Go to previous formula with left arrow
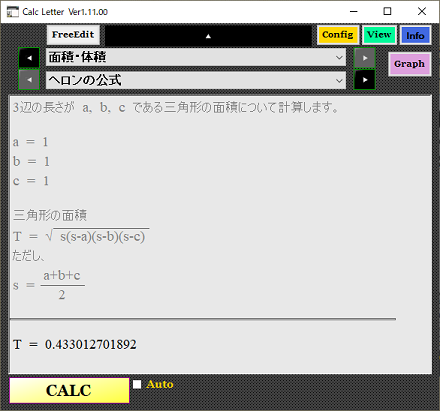The height and width of the screenshot is (411, 440). tap(29, 80)
